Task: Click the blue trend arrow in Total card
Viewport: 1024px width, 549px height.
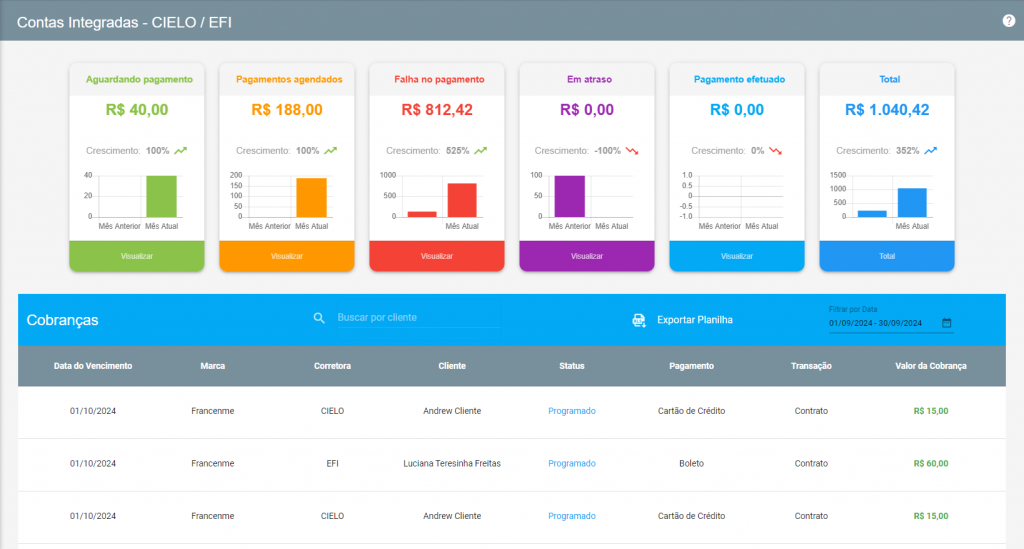Action: [931, 151]
